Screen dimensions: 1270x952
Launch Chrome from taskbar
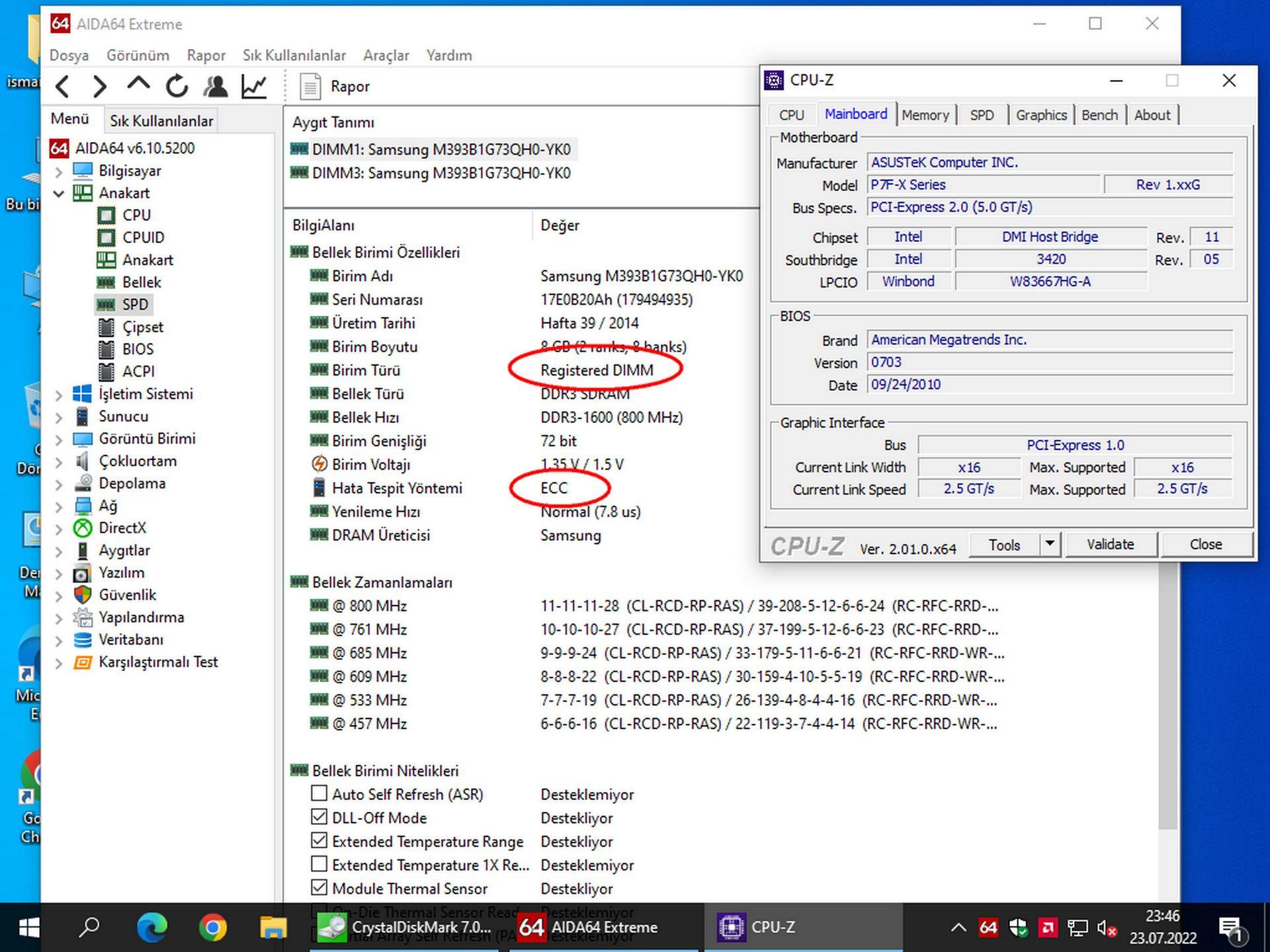(x=213, y=928)
